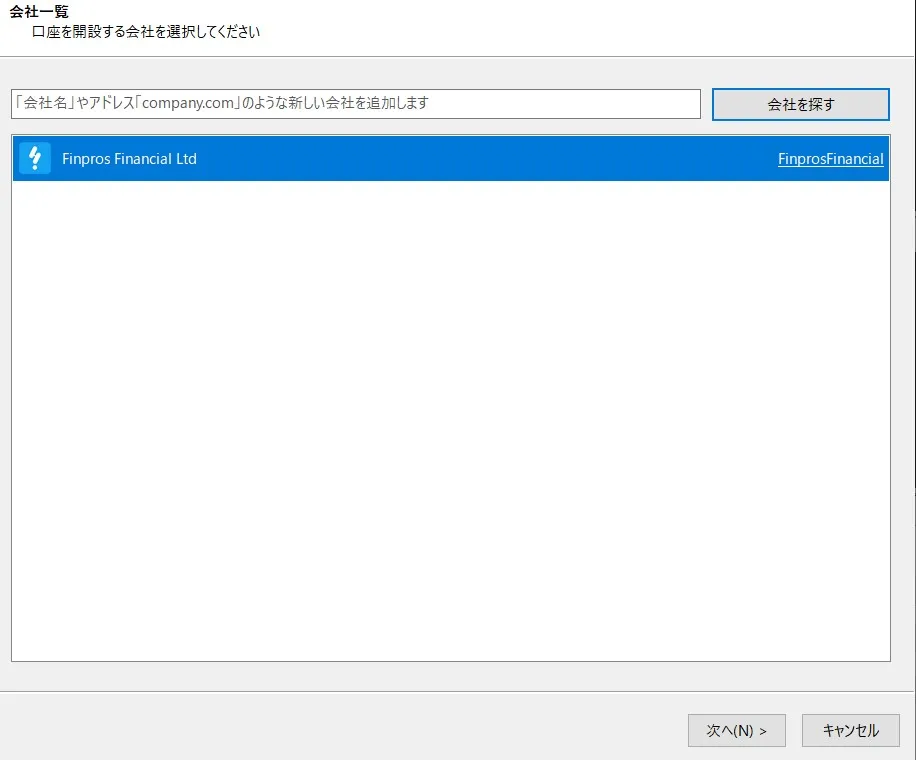The height and width of the screenshot is (760, 916).
Task: Focus the company name search field
Action: tap(356, 104)
